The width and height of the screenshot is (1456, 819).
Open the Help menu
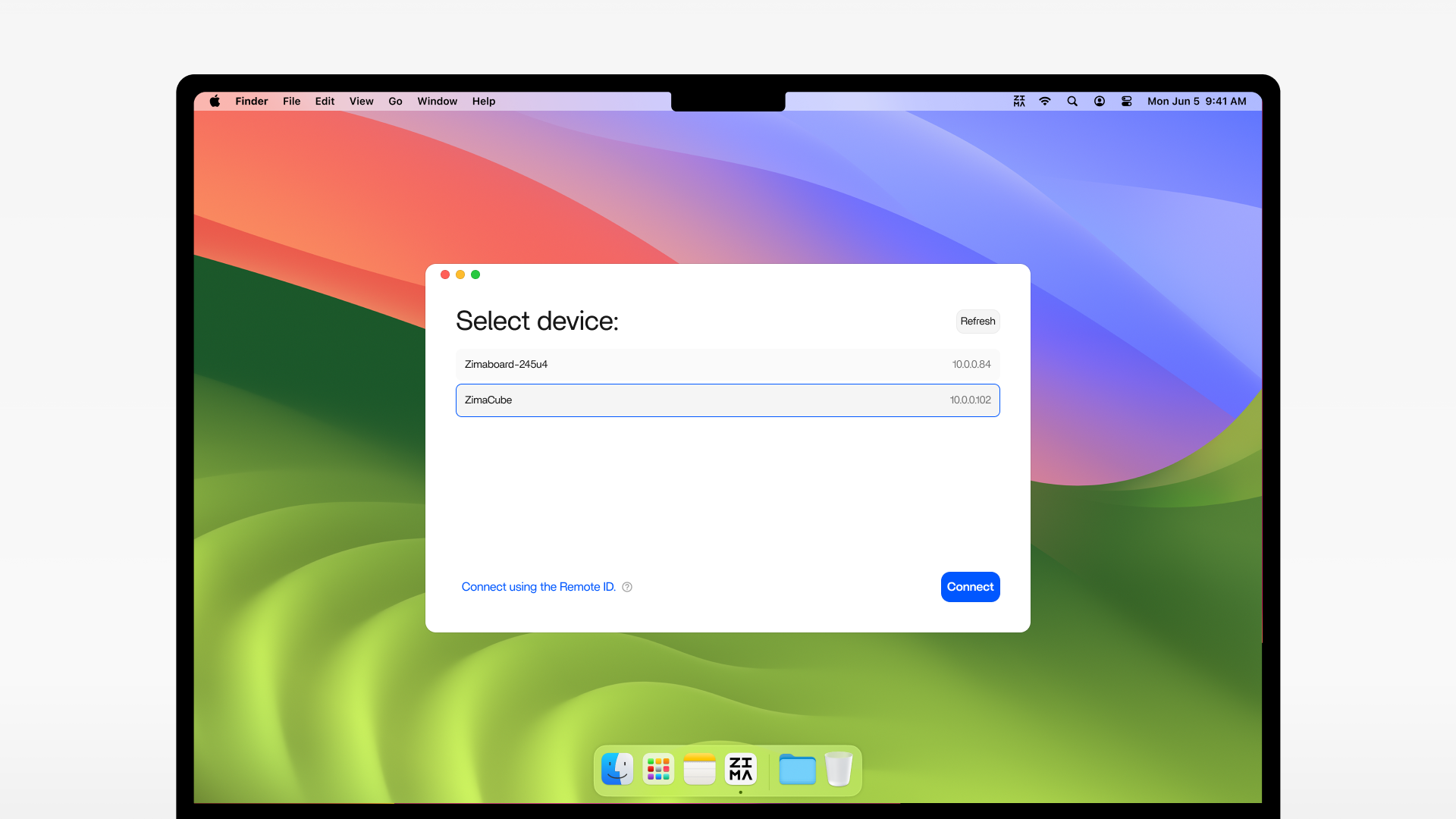pyautogui.click(x=484, y=101)
